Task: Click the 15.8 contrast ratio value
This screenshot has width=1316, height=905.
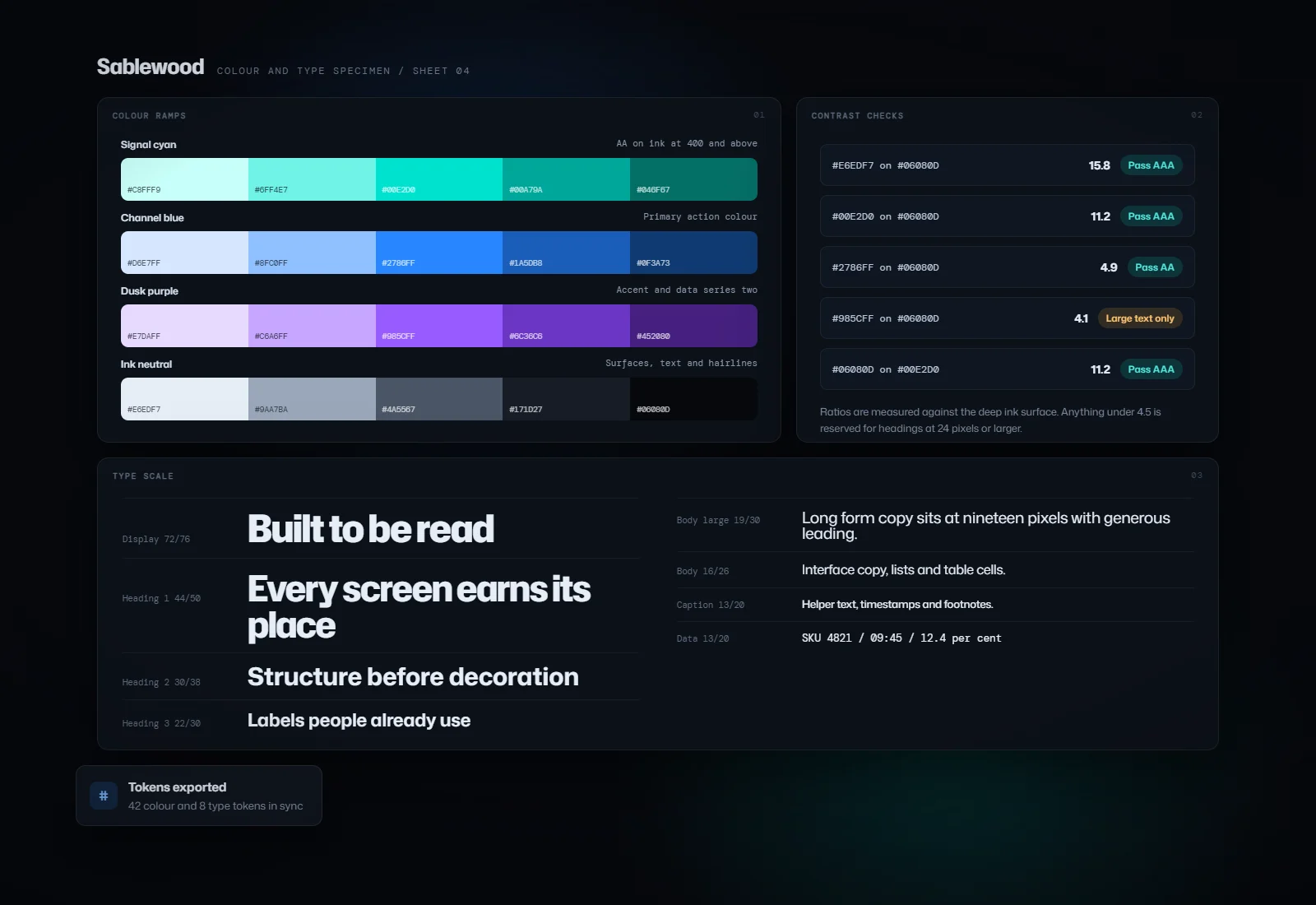Action: pos(1099,165)
